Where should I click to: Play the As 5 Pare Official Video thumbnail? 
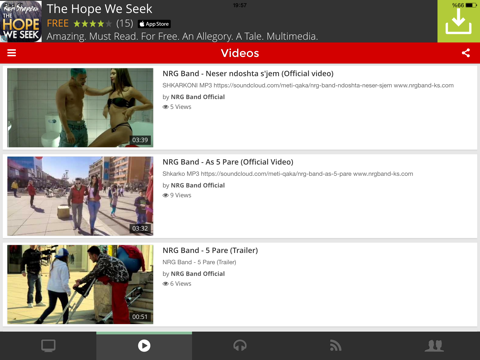tap(80, 196)
